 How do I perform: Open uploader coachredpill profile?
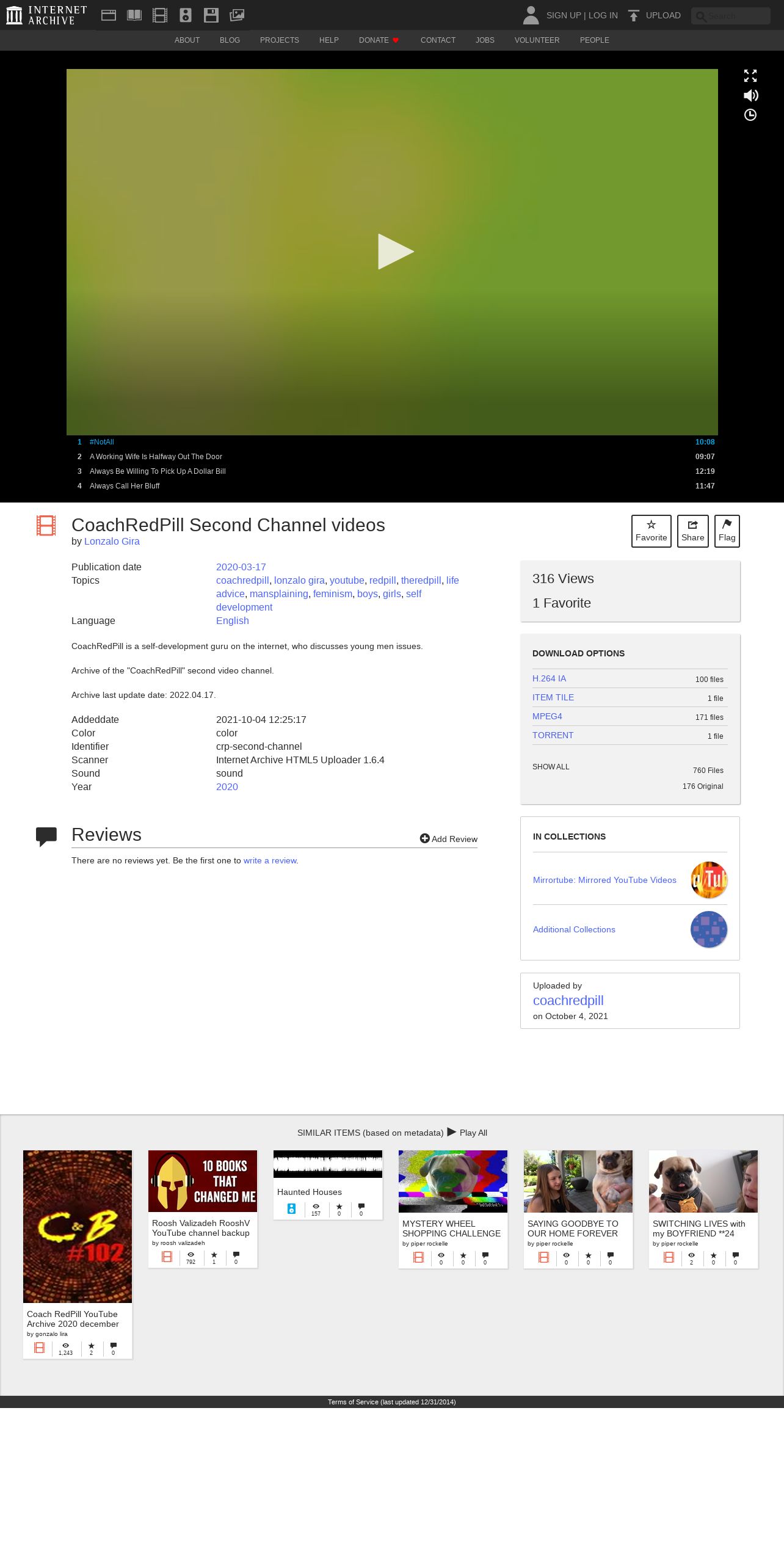click(568, 1001)
